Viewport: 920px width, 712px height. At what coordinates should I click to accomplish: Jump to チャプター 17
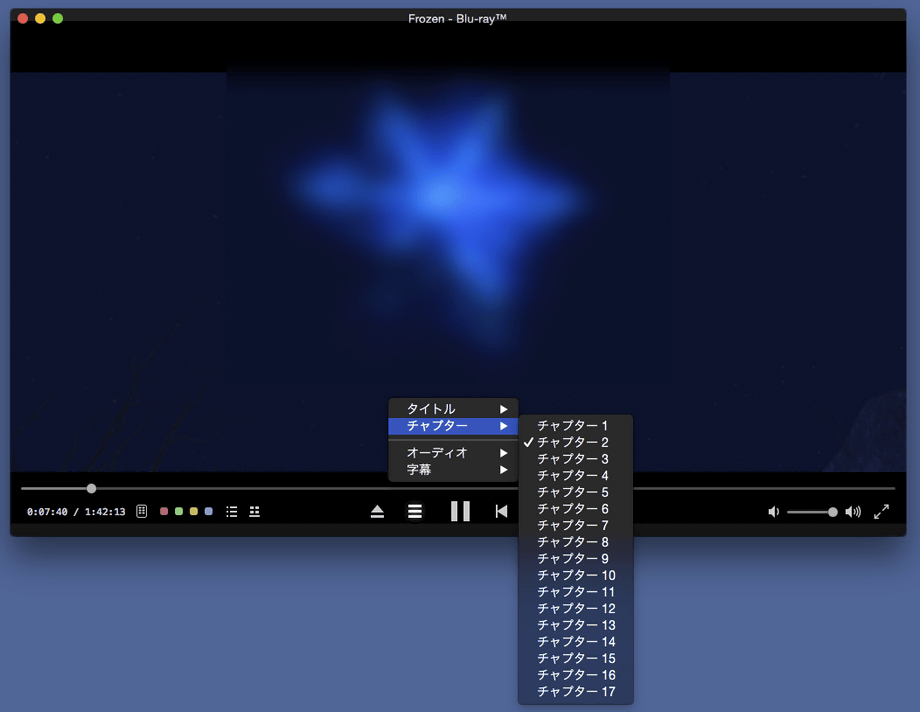click(576, 691)
